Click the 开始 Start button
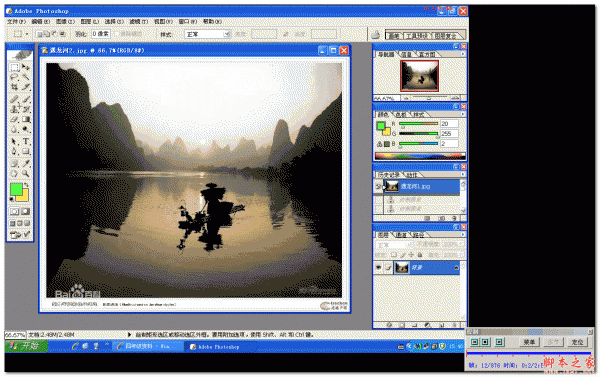Screen dimensions: 600x377 click(x=26, y=346)
